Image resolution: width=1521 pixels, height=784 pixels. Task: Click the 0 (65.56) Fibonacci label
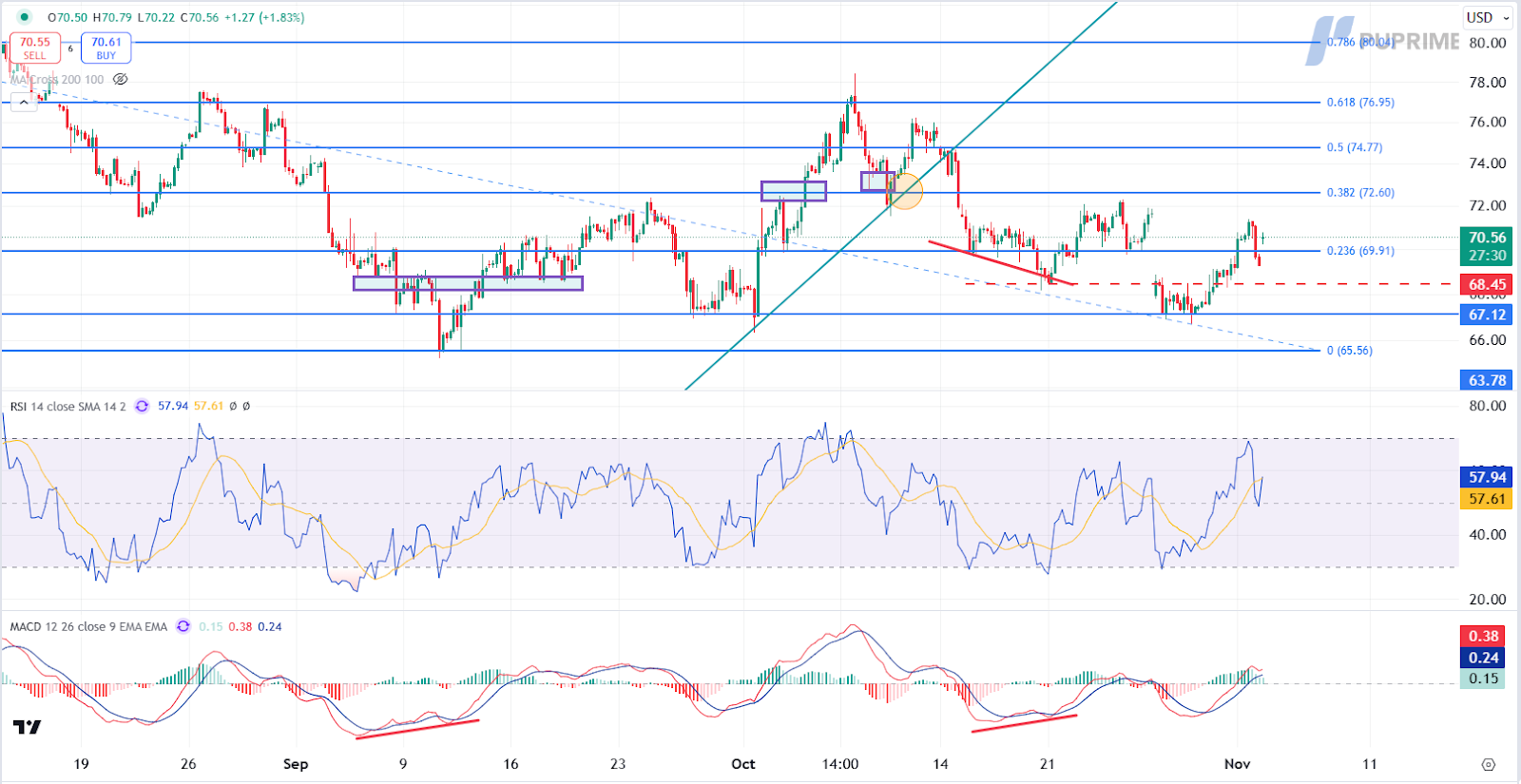tap(1350, 351)
